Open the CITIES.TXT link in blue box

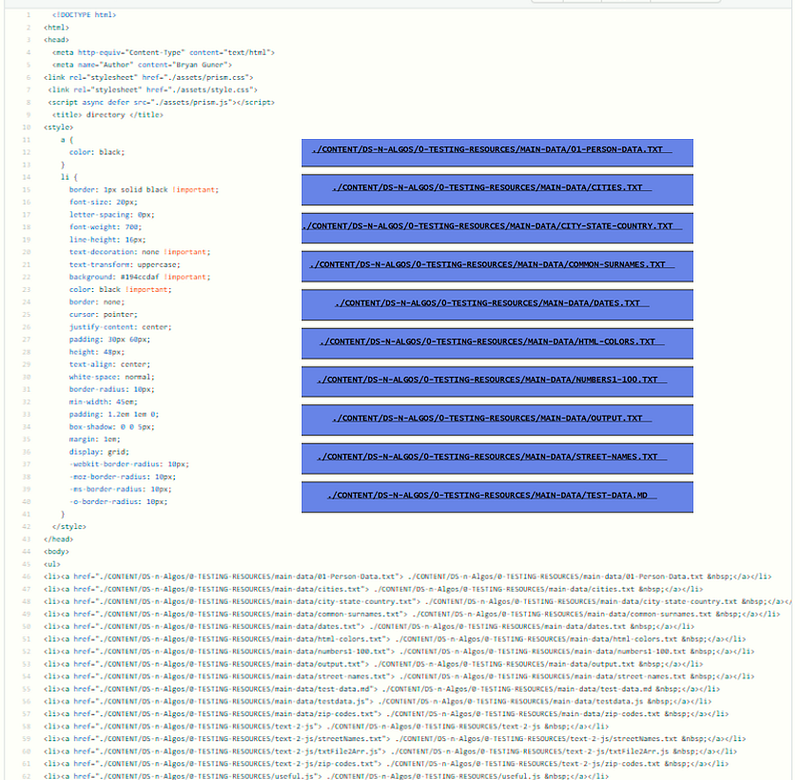pyautogui.click(x=492, y=188)
